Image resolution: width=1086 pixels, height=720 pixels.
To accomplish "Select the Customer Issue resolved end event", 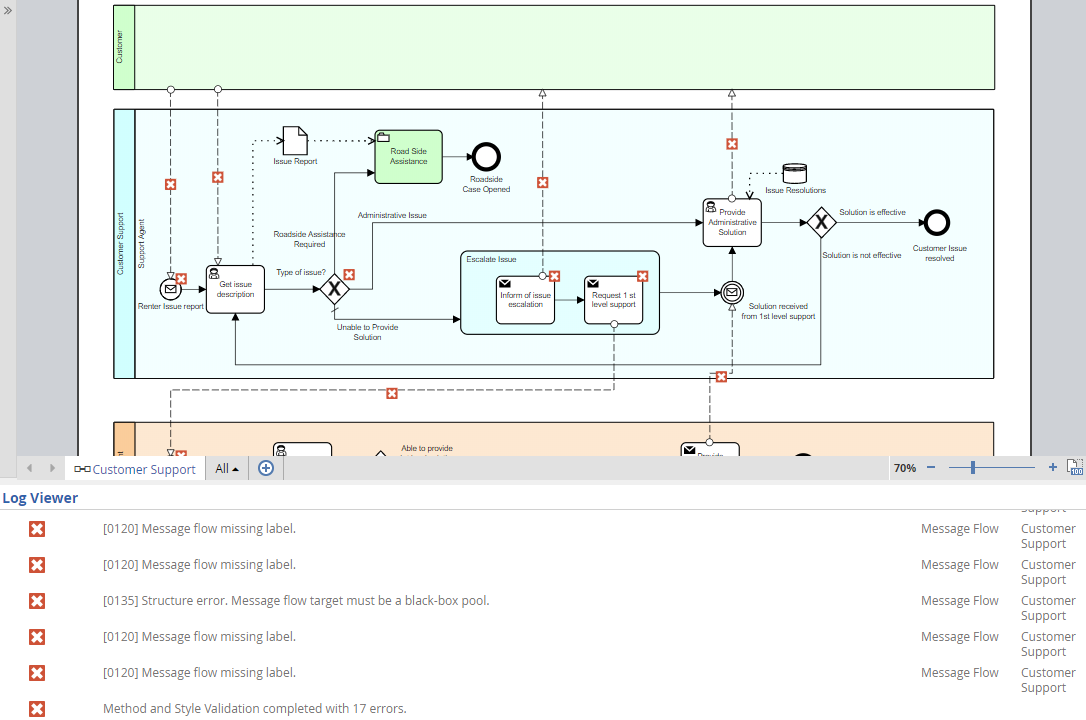I will 937,223.
